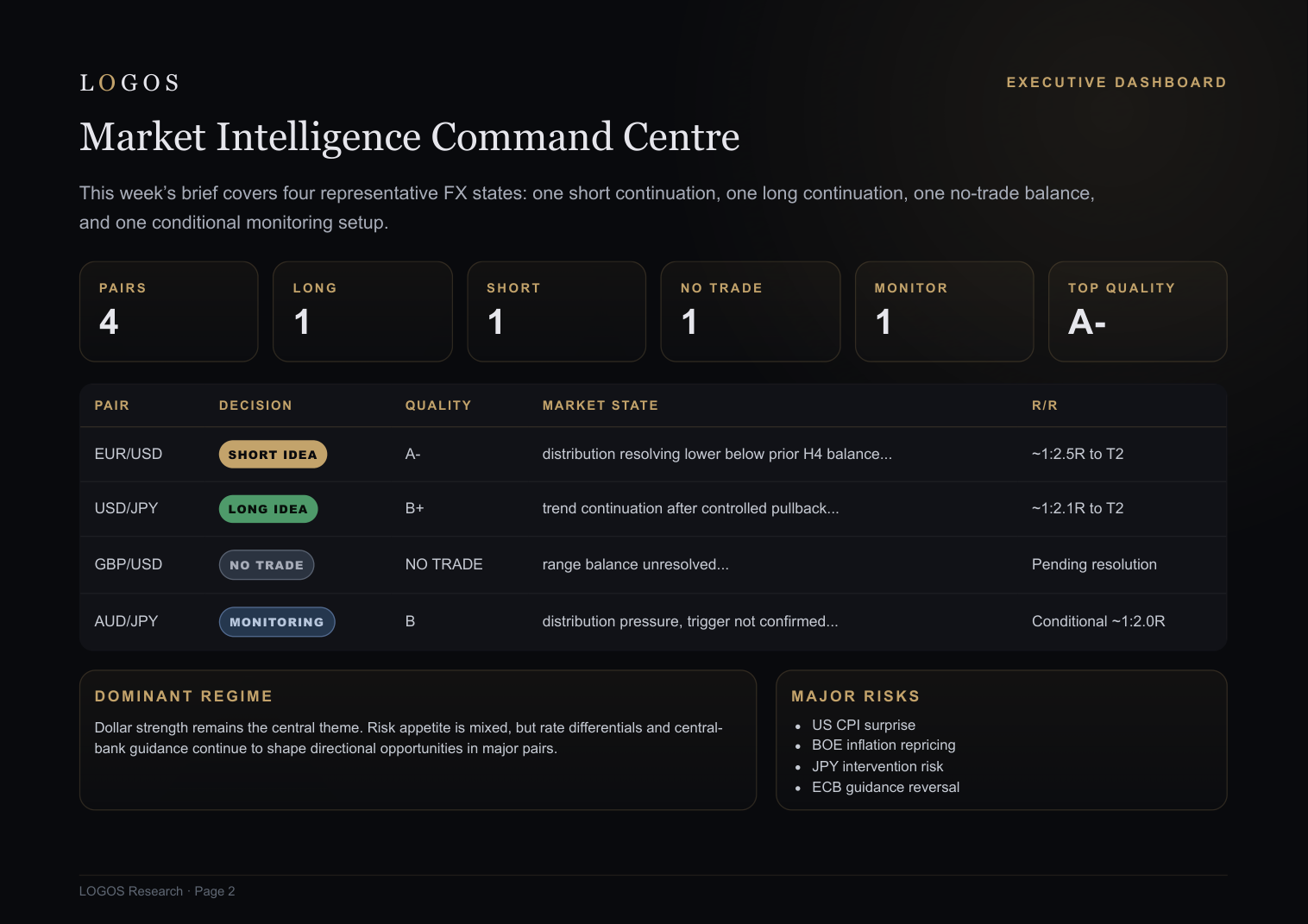Select the 'US CPI surprise' risk item

click(864, 725)
